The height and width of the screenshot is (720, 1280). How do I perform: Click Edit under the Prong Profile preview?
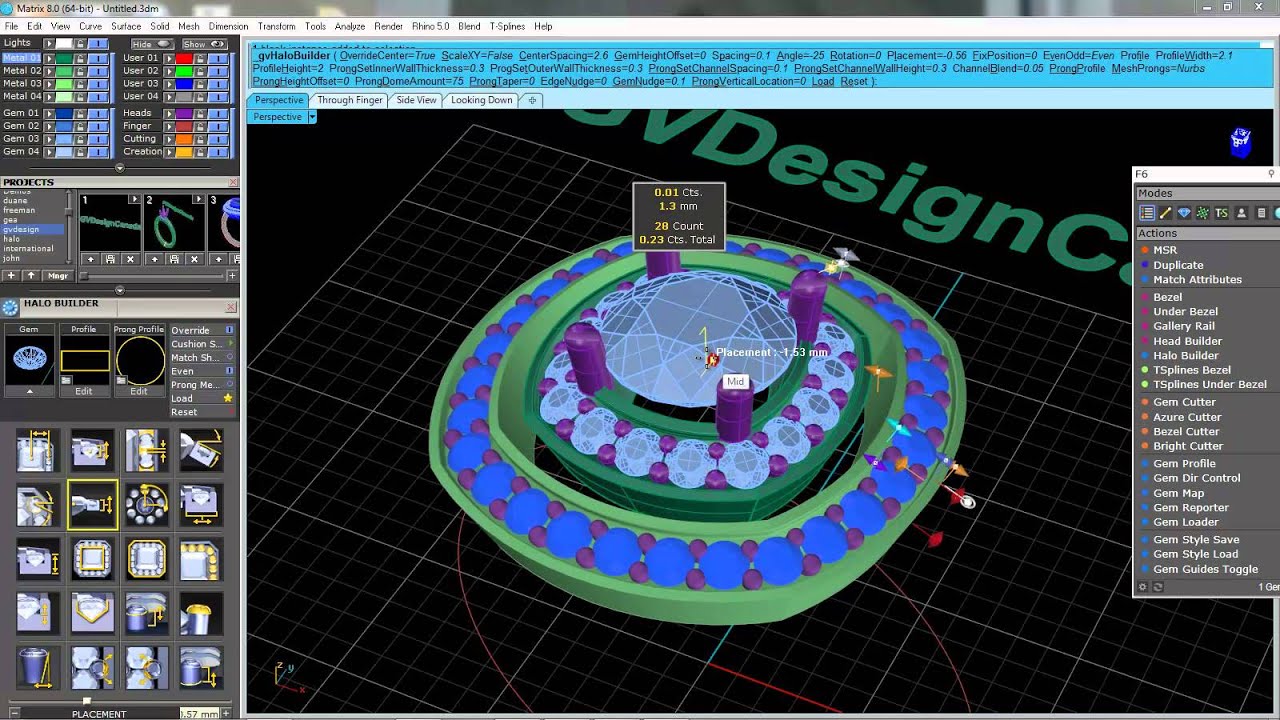[x=139, y=391]
